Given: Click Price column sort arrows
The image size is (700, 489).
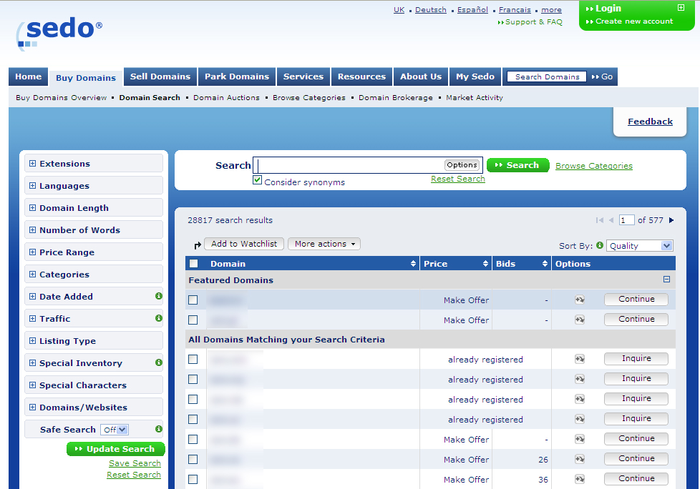Looking at the screenshot, I should click(x=485, y=264).
